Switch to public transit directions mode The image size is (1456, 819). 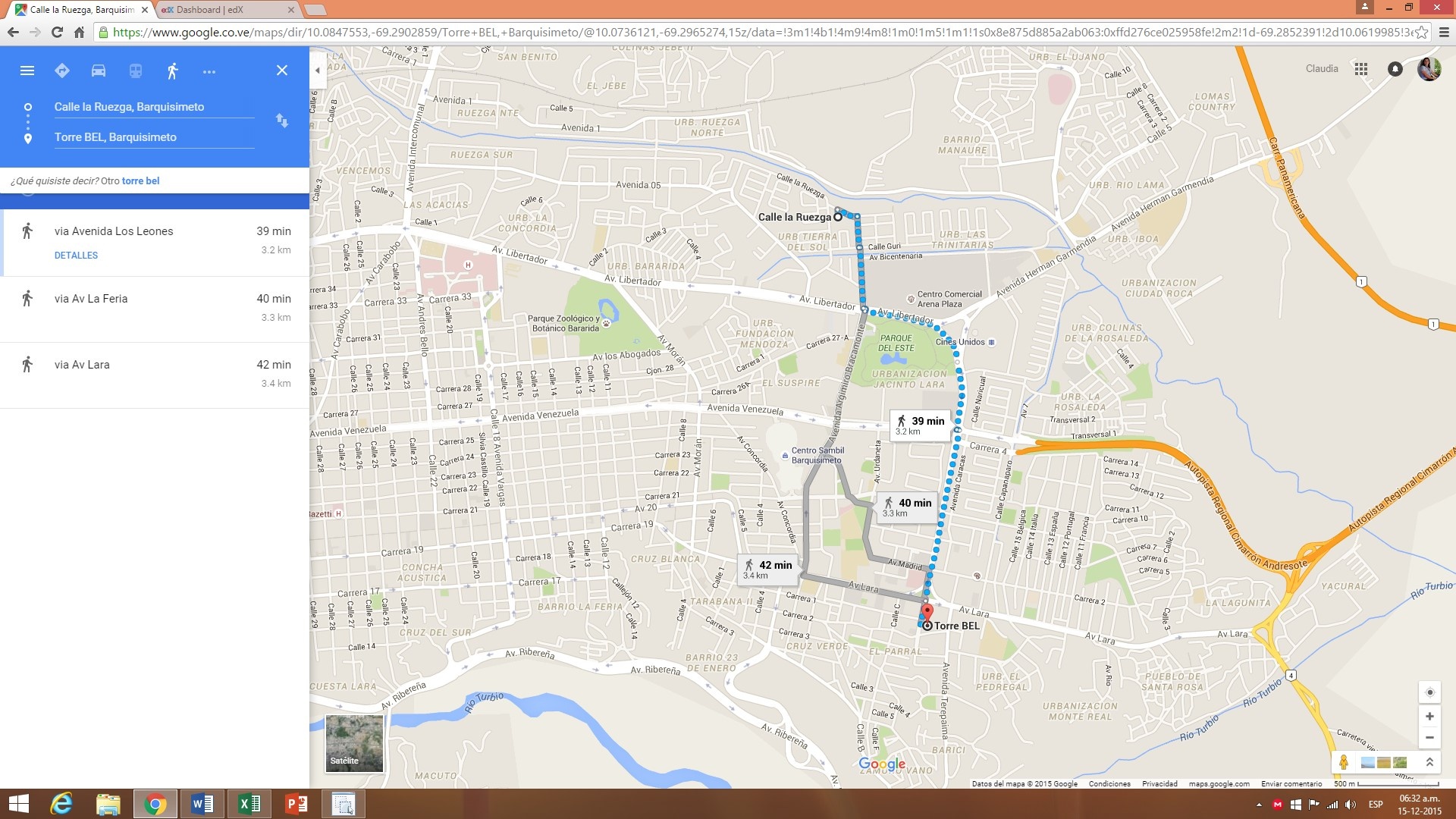pyautogui.click(x=135, y=71)
